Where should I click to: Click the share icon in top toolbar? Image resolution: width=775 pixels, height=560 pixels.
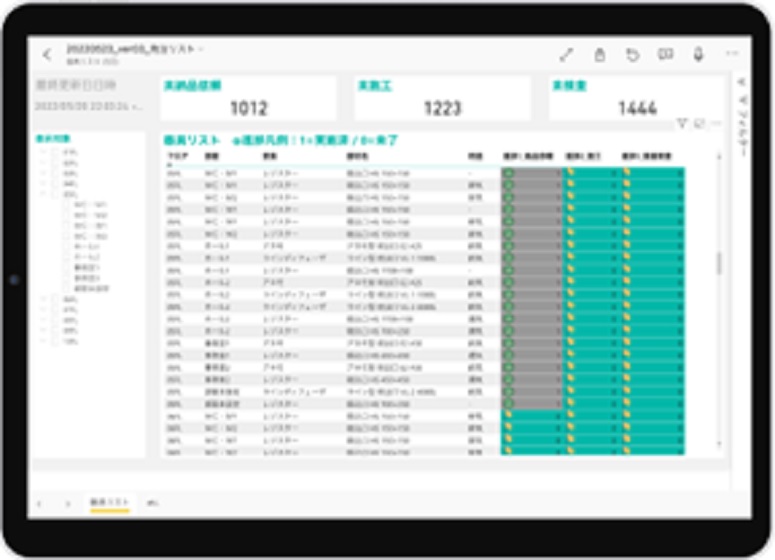600,55
